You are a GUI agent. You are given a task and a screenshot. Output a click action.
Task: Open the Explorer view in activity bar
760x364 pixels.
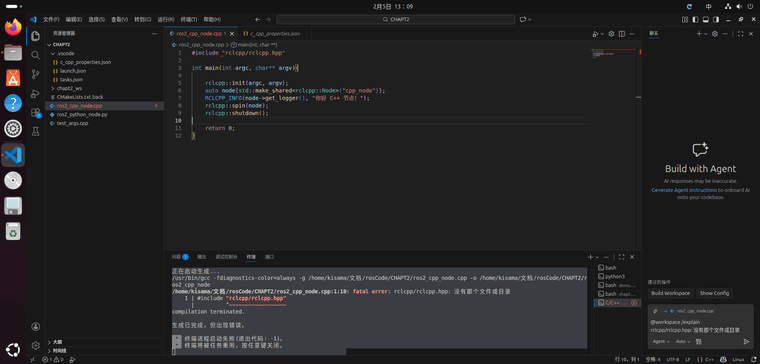pyautogui.click(x=35, y=36)
